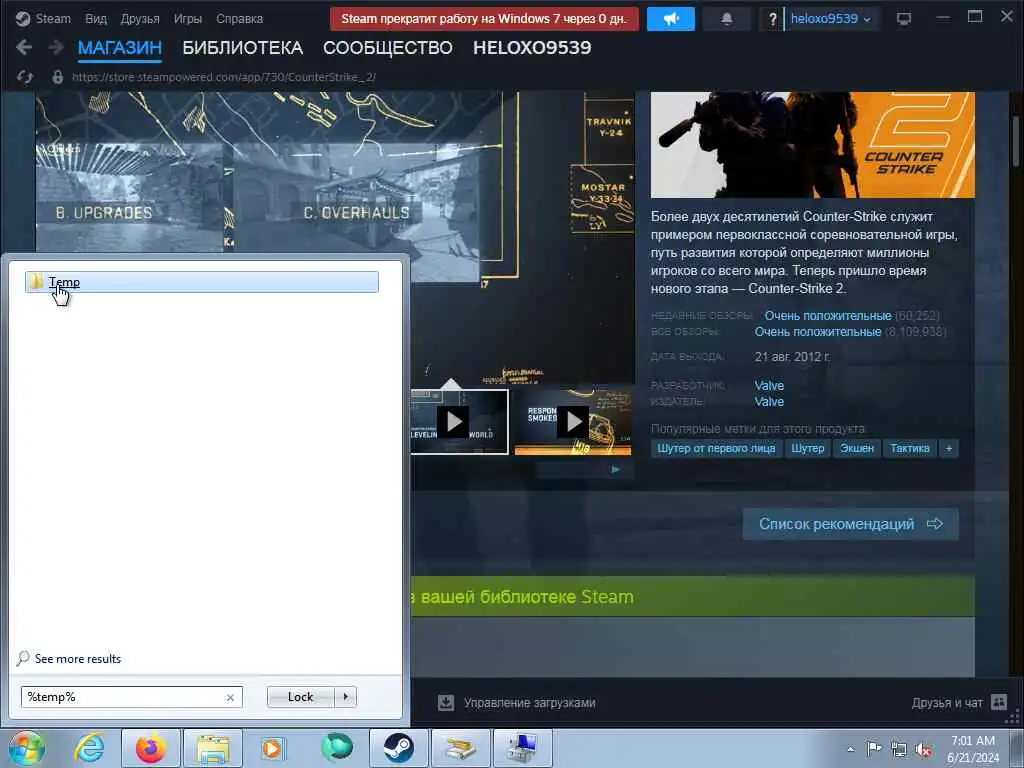Click Управление загрузками text
This screenshot has height=768, width=1024.
click(x=530, y=703)
